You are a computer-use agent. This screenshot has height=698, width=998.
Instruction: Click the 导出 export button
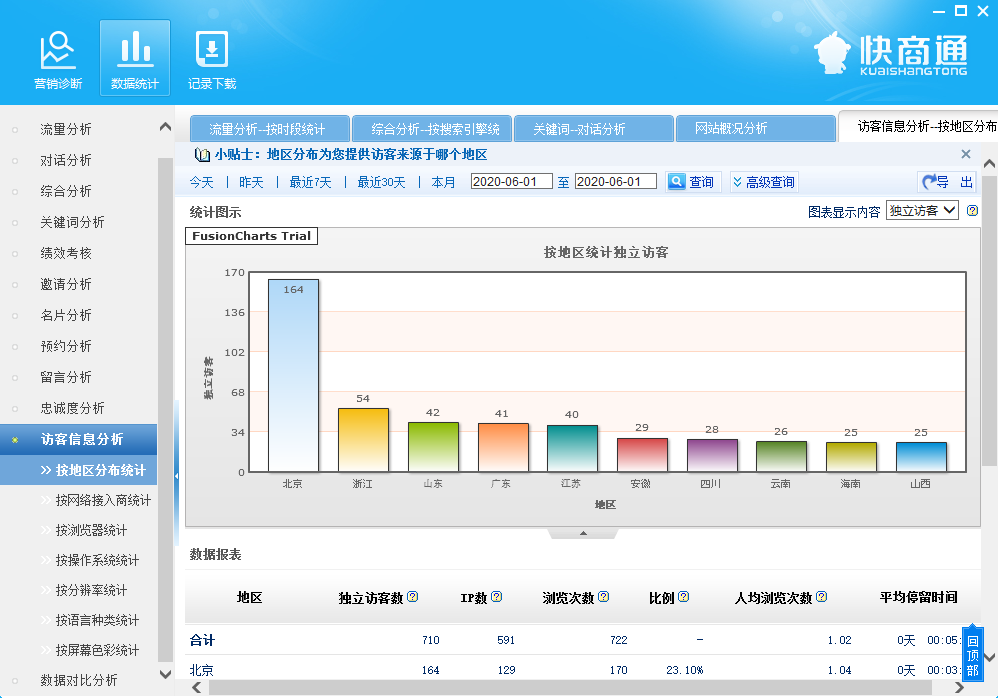pos(947,182)
